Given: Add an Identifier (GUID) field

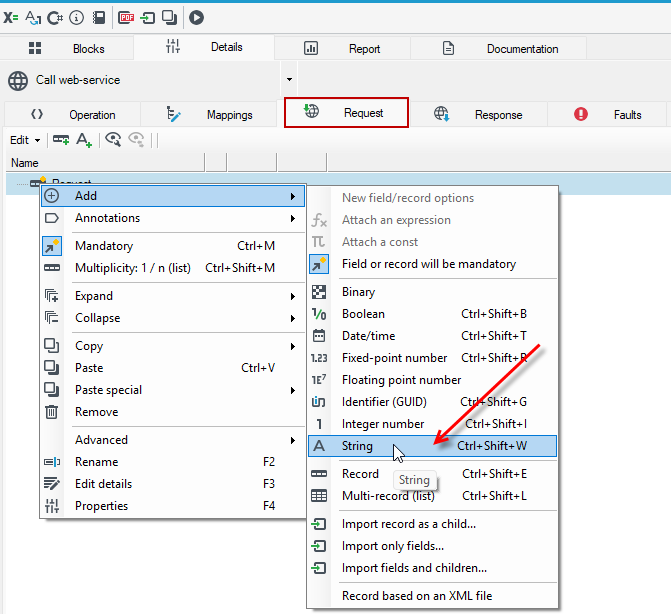Looking at the screenshot, I should pos(432,402).
